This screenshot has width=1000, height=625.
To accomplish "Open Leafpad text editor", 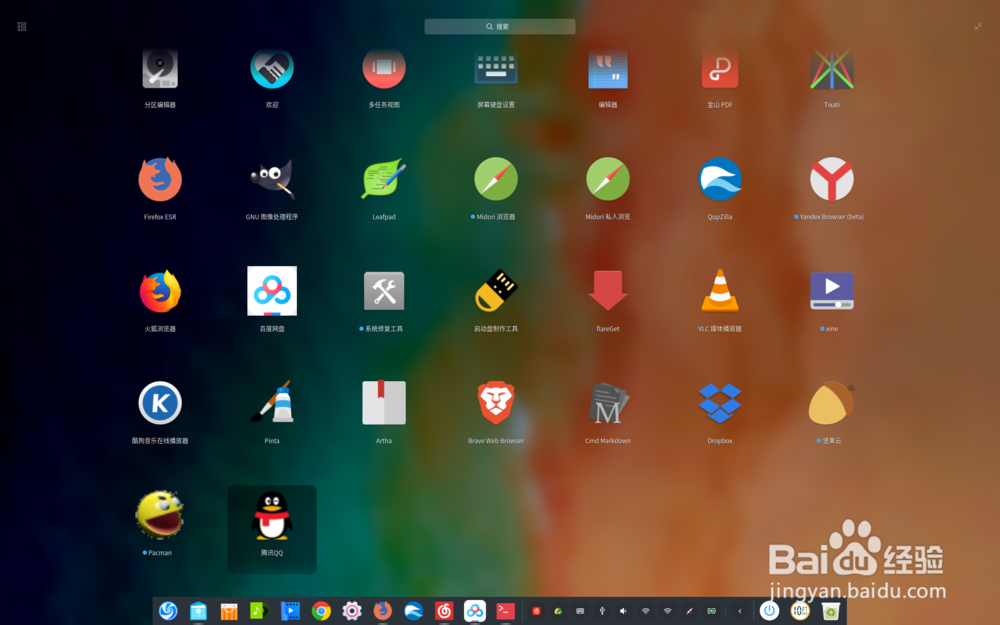I will coord(384,179).
